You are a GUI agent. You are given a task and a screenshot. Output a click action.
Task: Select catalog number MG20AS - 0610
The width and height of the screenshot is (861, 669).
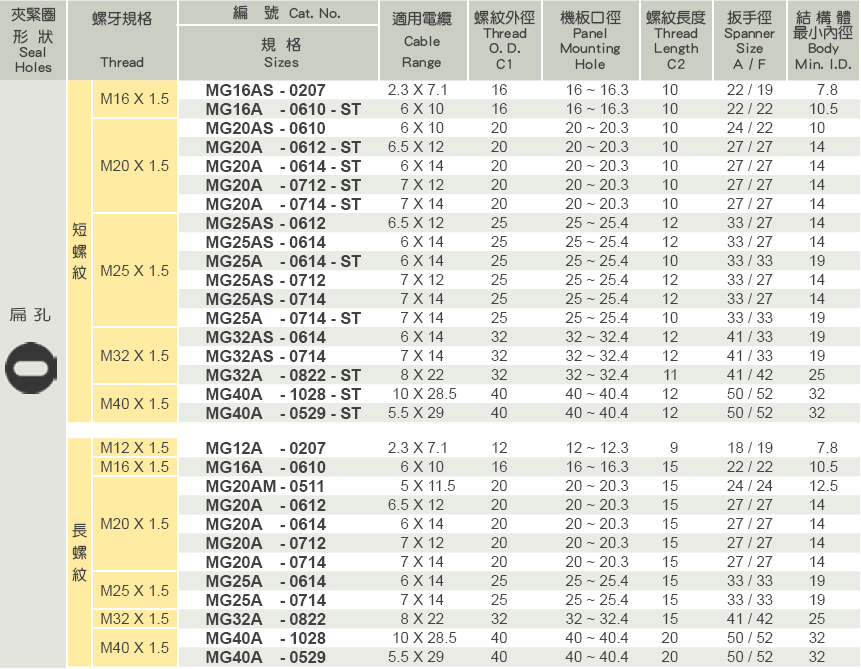point(266,128)
